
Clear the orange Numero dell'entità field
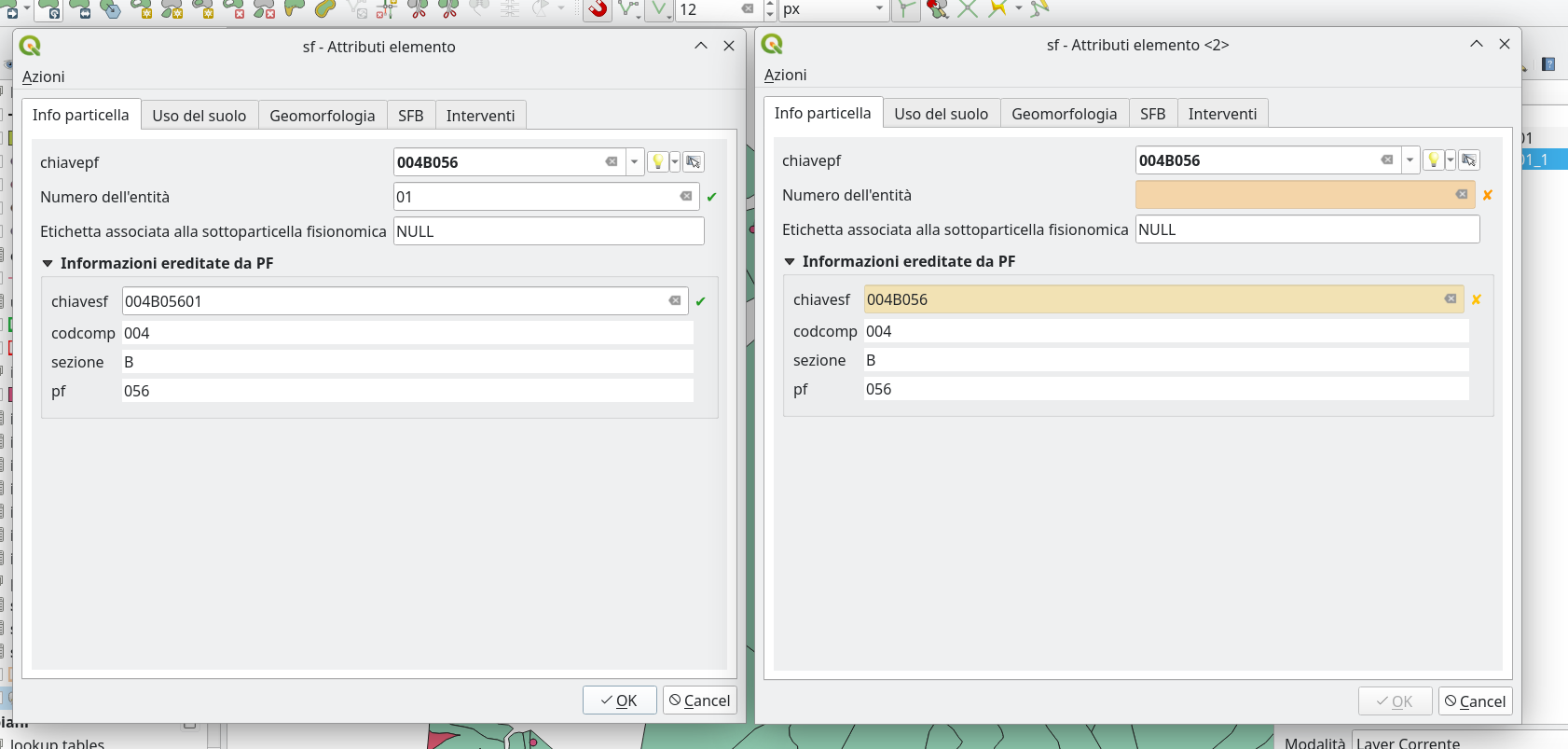[x=1462, y=194]
